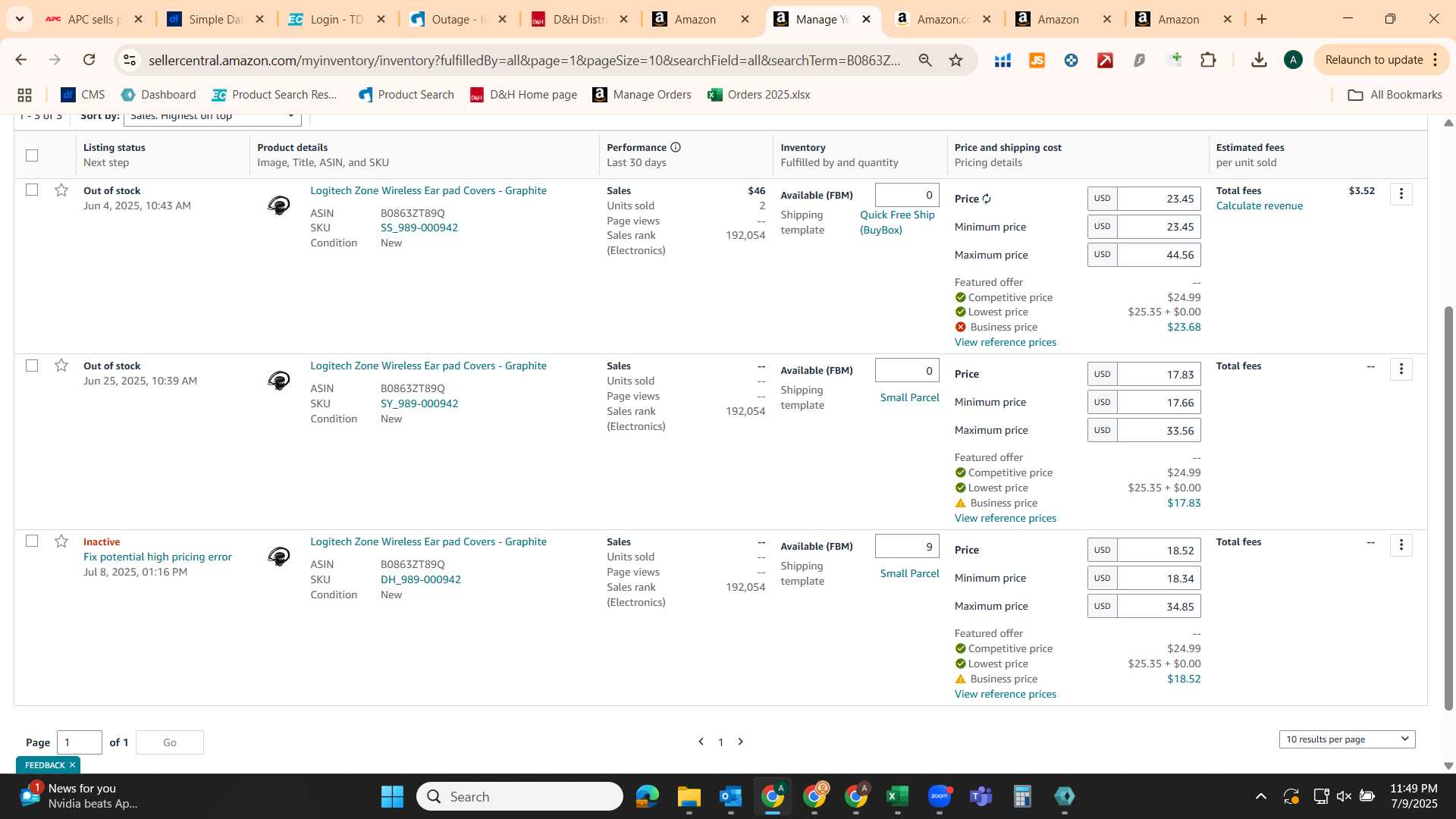Image resolution: width=1456 pixels, height=819 pixels.
Task: Click Maximum price field showing 34.85
Action: 1158,606
